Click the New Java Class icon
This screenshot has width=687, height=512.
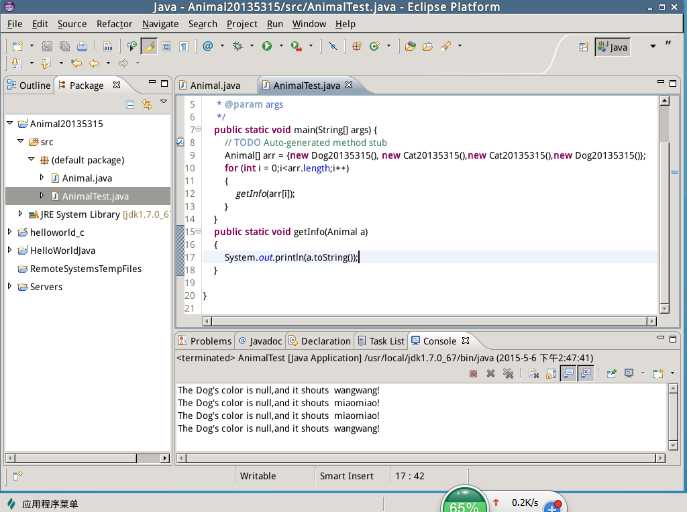[x=375, y=46]
